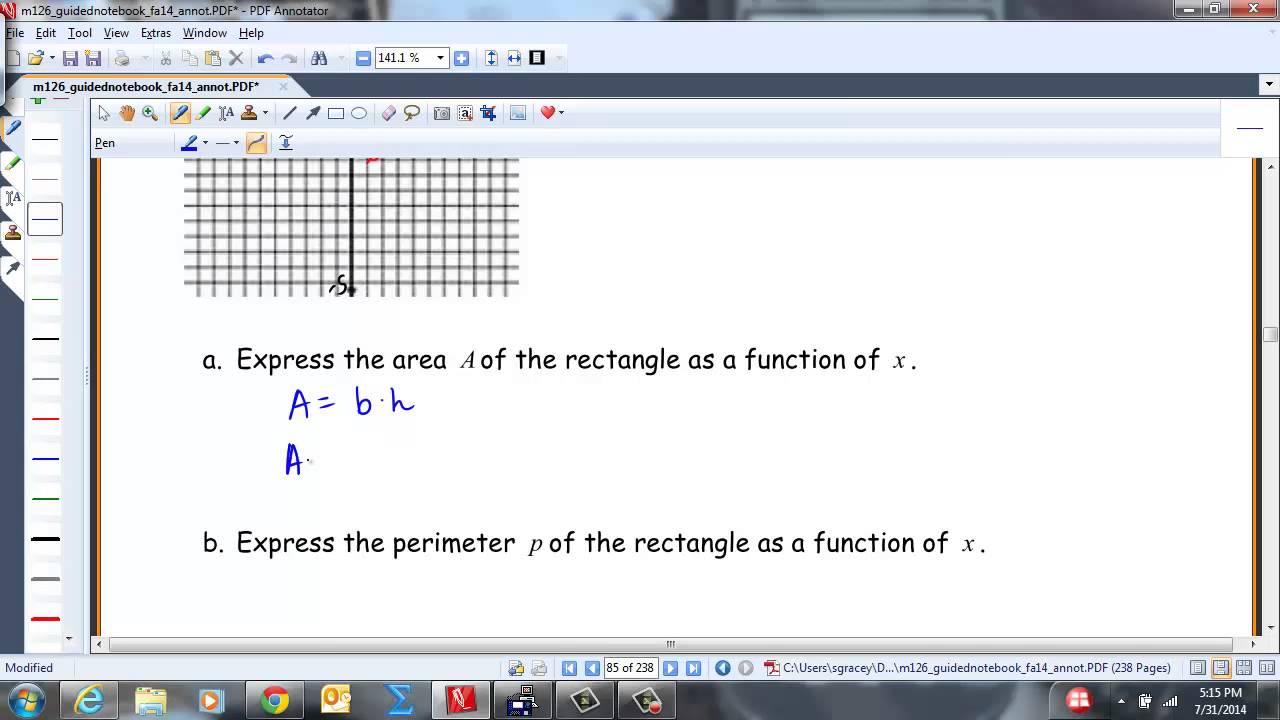The height and width of the screenshot is (720, 1280).
Task: Switch to Stamp tab in side toolbox
Action: (13, 232)
